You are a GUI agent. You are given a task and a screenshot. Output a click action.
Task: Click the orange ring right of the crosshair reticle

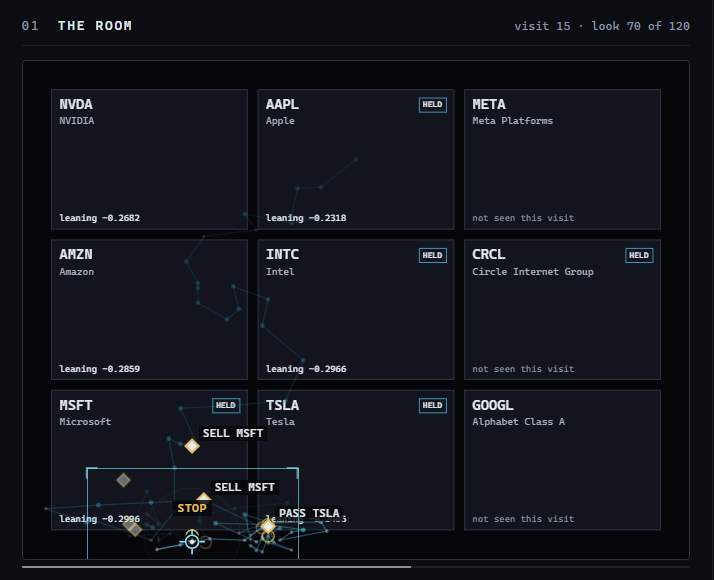point(206,542)
